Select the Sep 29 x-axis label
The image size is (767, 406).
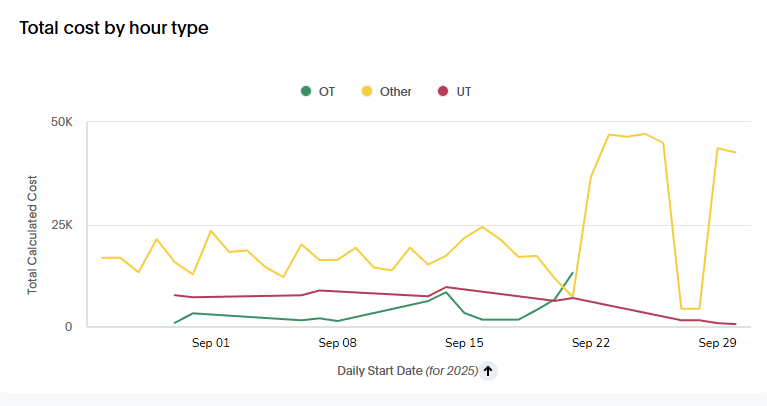coord(717,342)
